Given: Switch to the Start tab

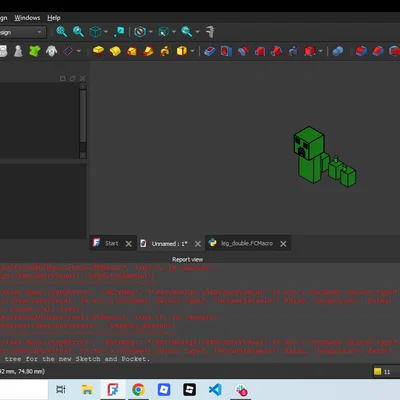Looking at the screenshot, I should [x=111, y=243].
